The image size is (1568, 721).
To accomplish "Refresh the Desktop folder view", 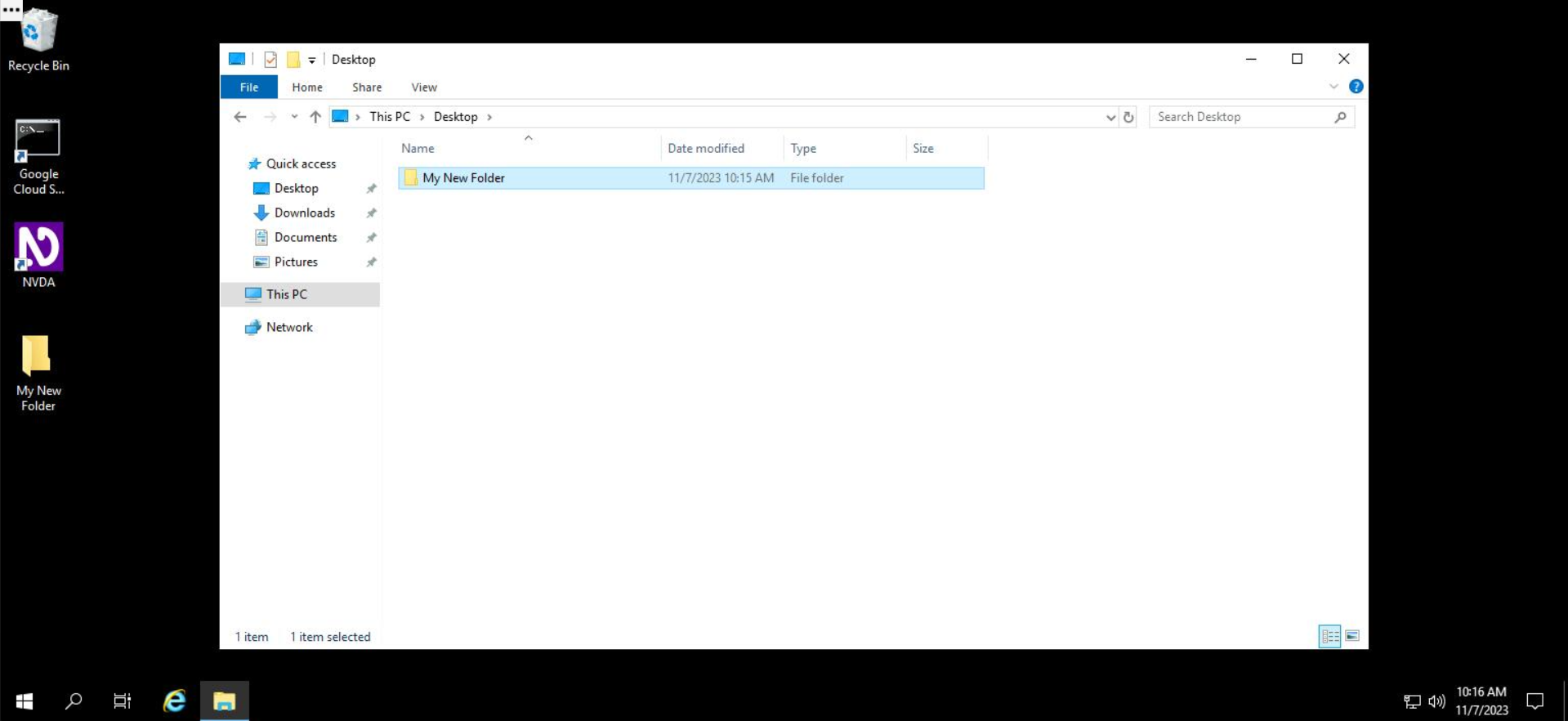I will (1128, 117).
